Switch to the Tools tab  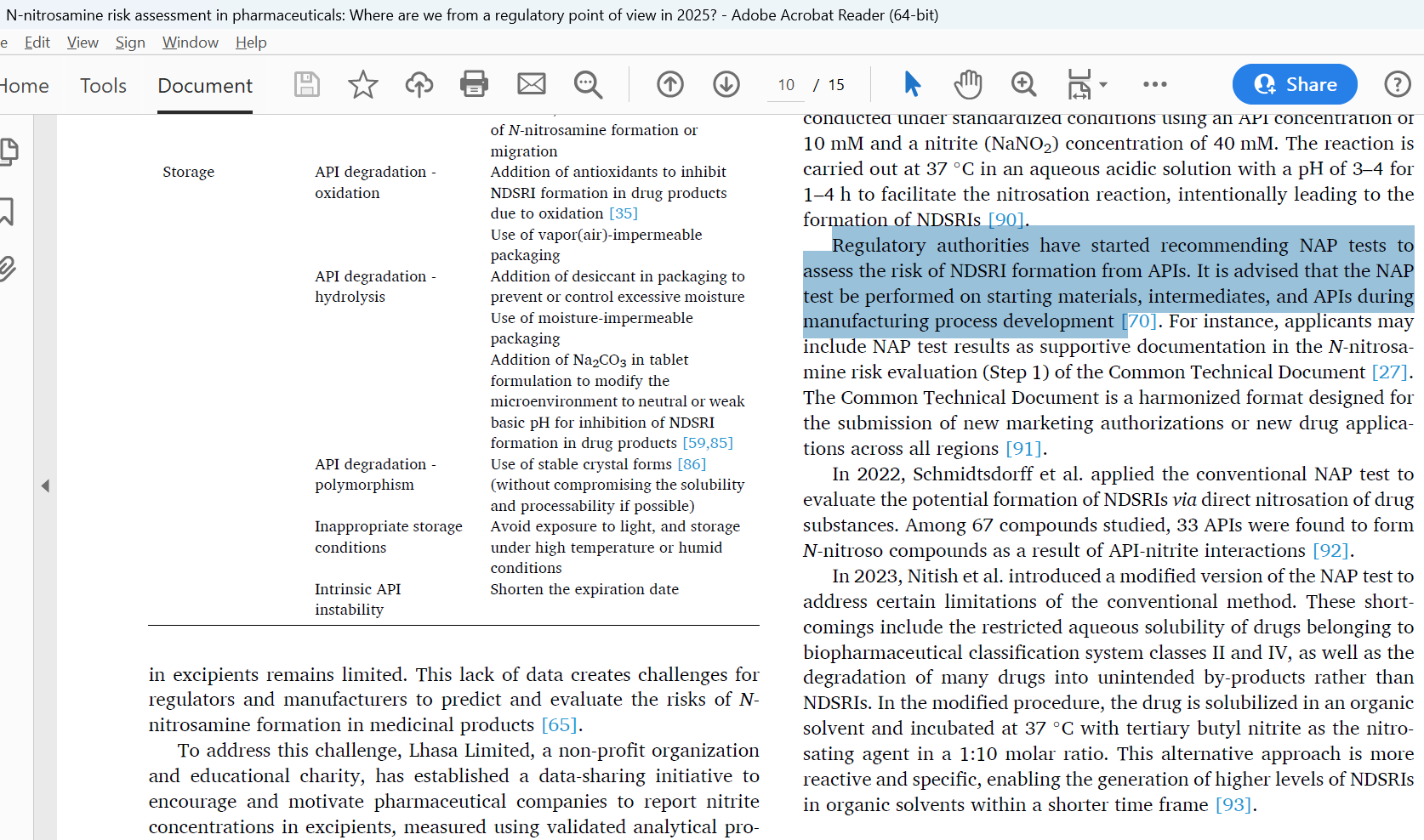point(103,86)
